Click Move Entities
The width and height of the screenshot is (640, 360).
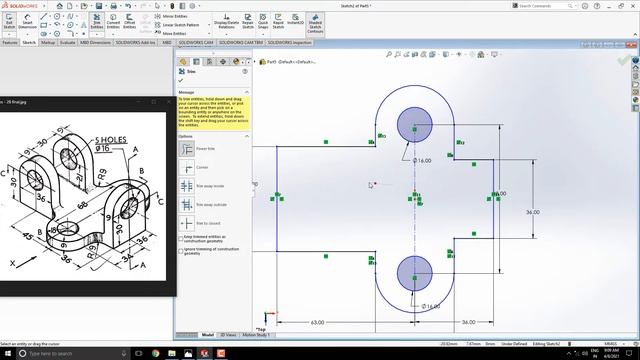[x=171, y=33]
